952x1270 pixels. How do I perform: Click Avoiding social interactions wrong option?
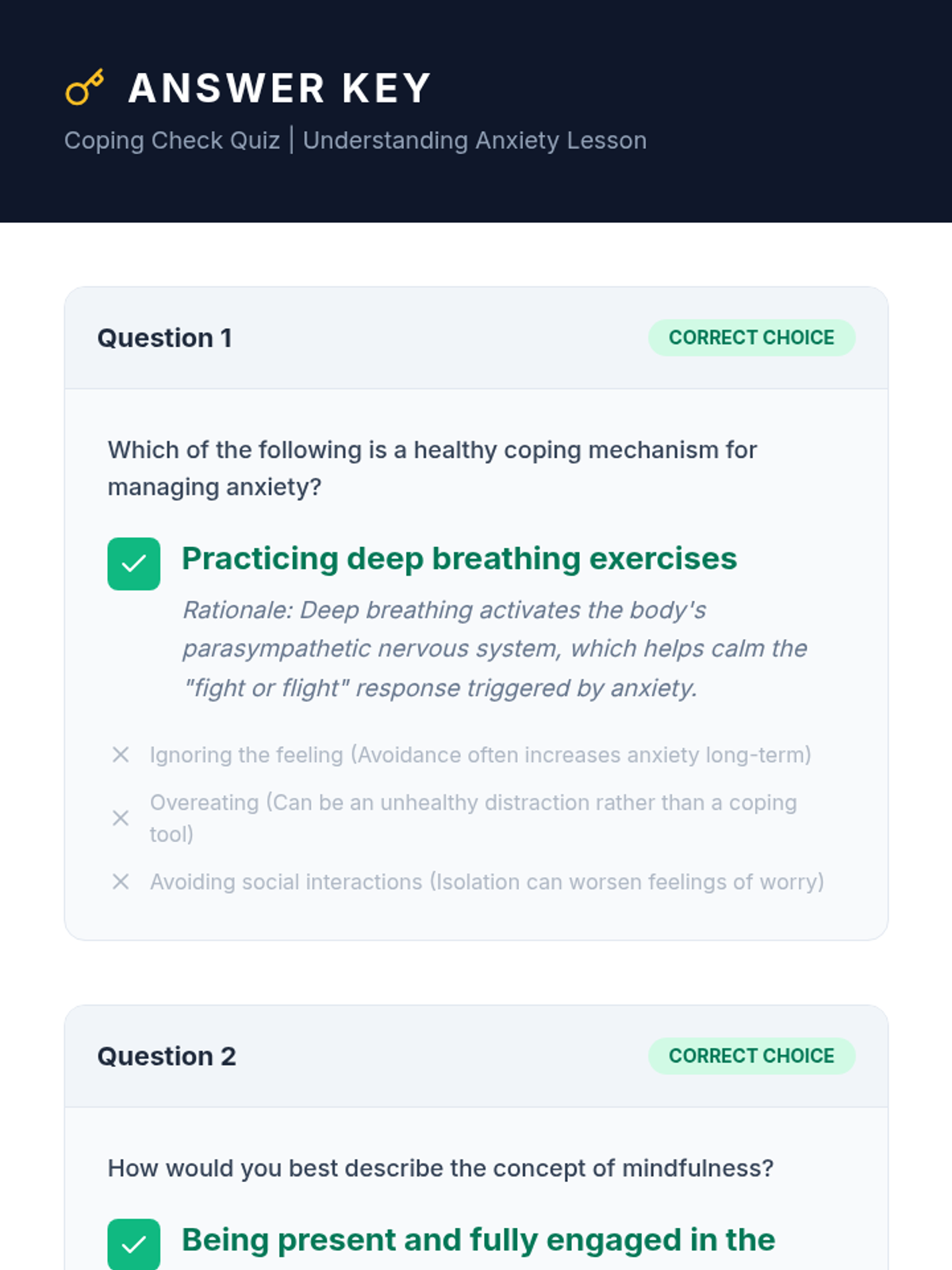click(486, 882)
